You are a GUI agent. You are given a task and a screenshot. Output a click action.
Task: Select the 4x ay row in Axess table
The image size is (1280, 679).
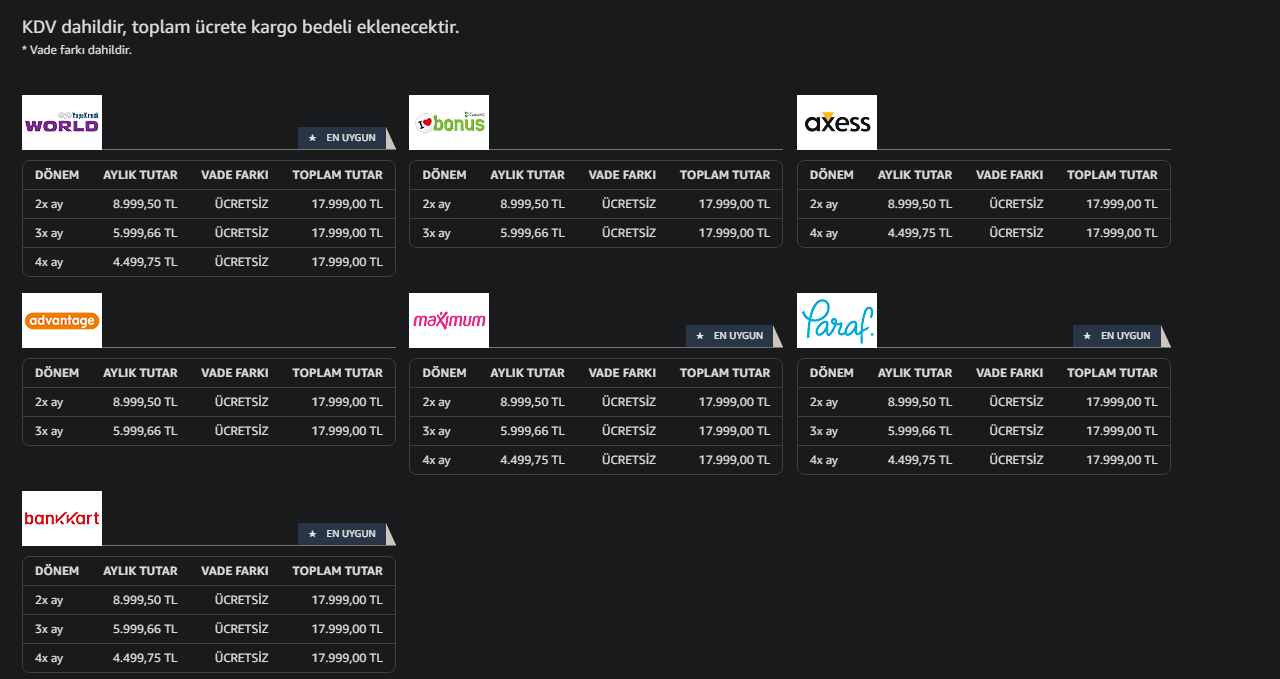click(984, 233)
